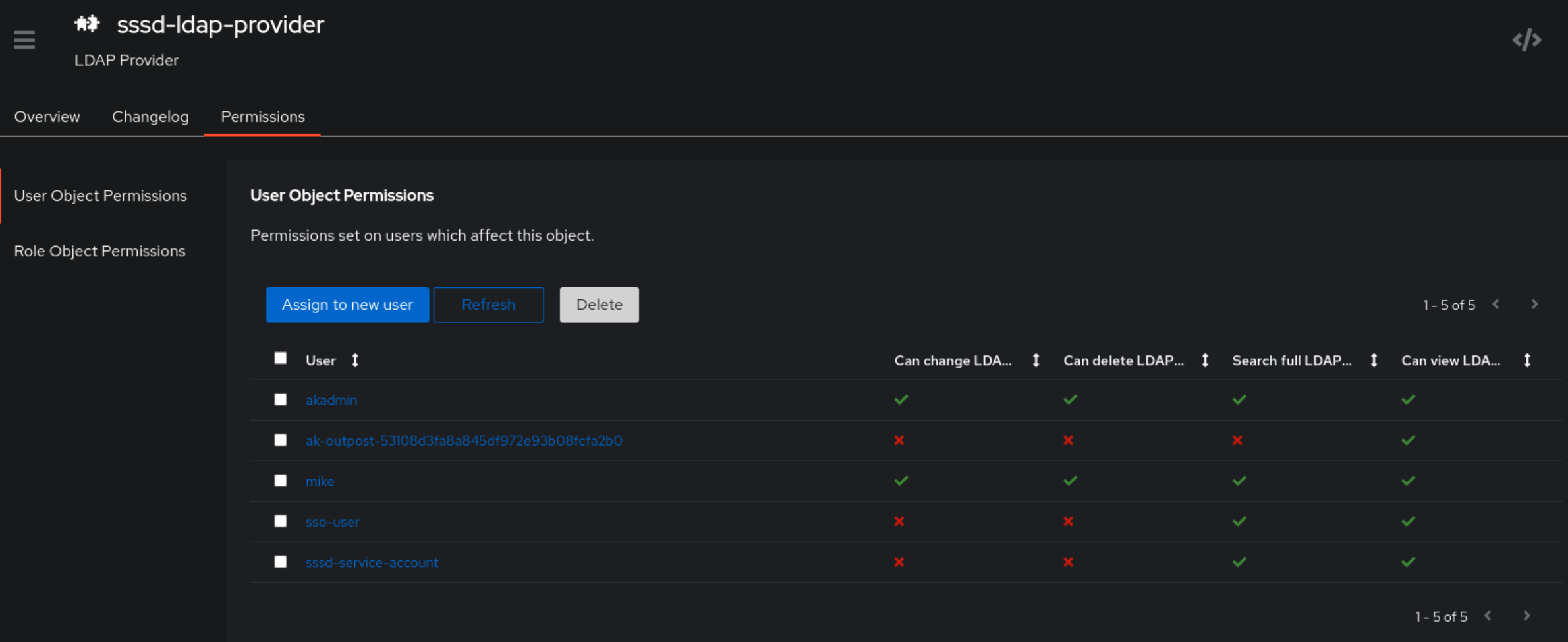Click mike's Can delete LDAP checkmark

[x=1071, y=481]
